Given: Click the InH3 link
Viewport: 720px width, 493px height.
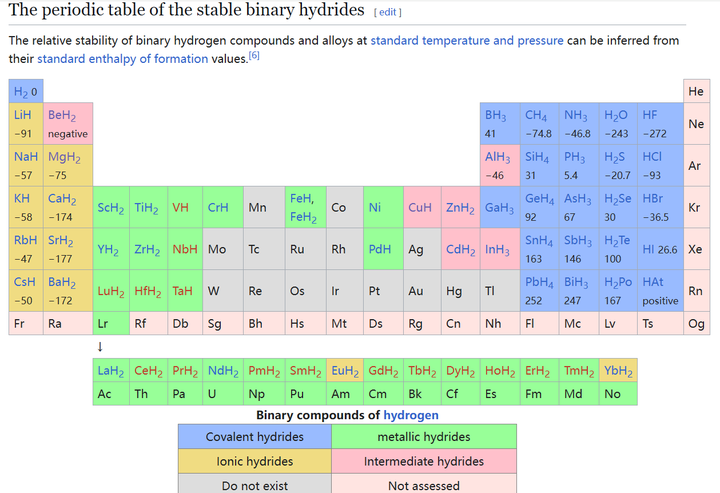Looking at the screenshot, I should (497, 250).
